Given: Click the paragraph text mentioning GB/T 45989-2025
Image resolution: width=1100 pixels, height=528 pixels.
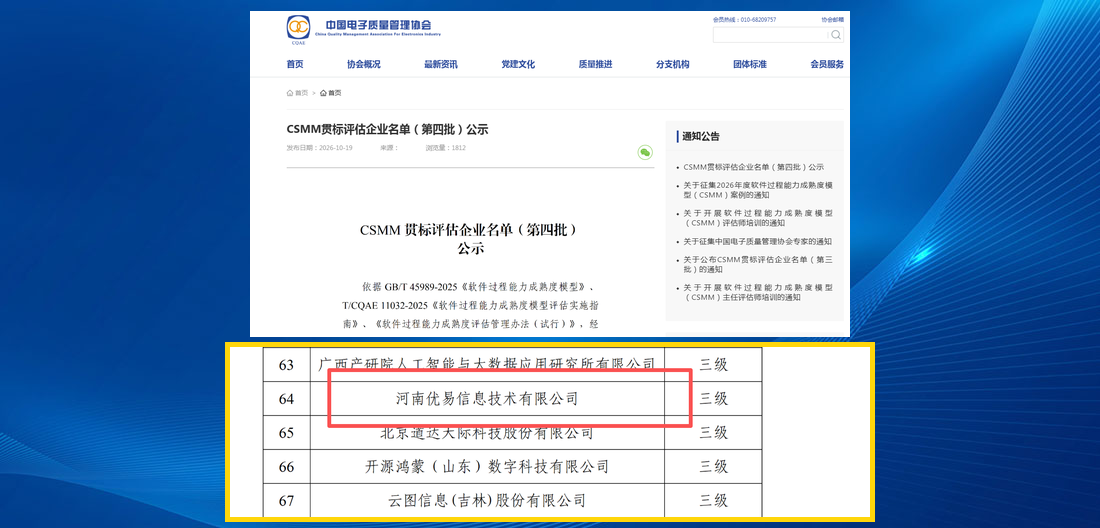Looking at the screenshot, I should [478, 287].
